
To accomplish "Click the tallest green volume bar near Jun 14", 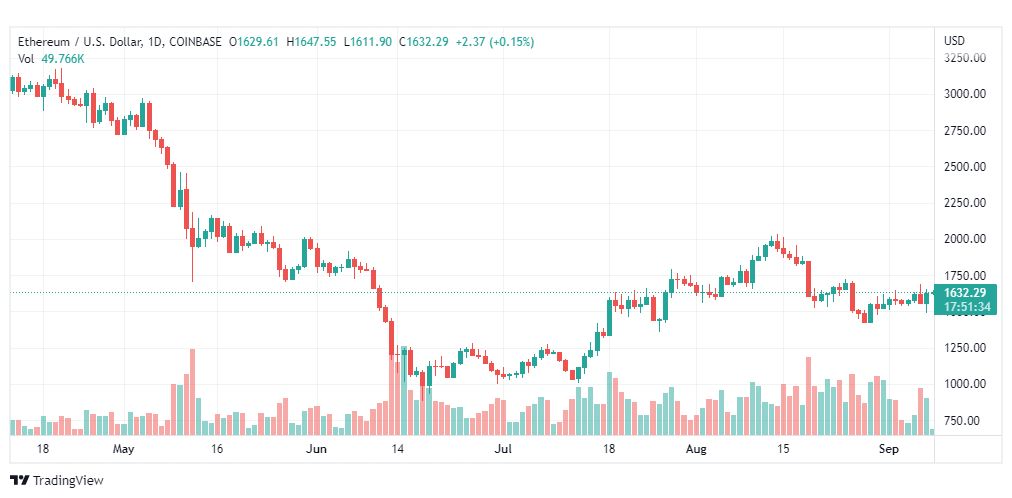I will pyautogui.click(x=404, y=391).
